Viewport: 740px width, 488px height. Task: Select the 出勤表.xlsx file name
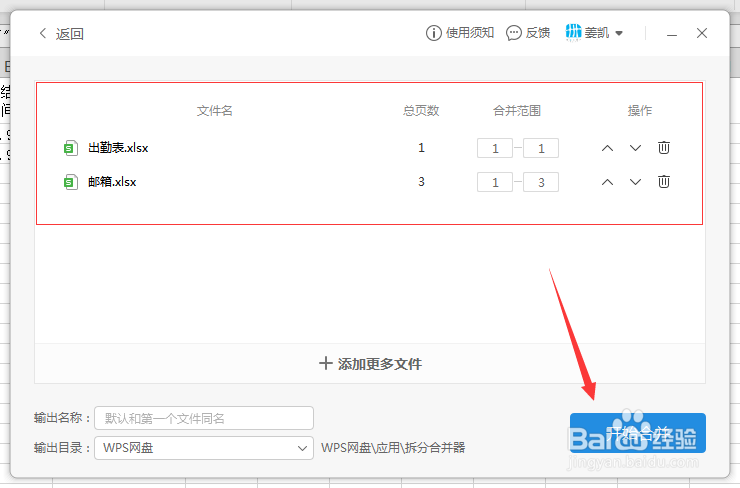click(118, 148)
